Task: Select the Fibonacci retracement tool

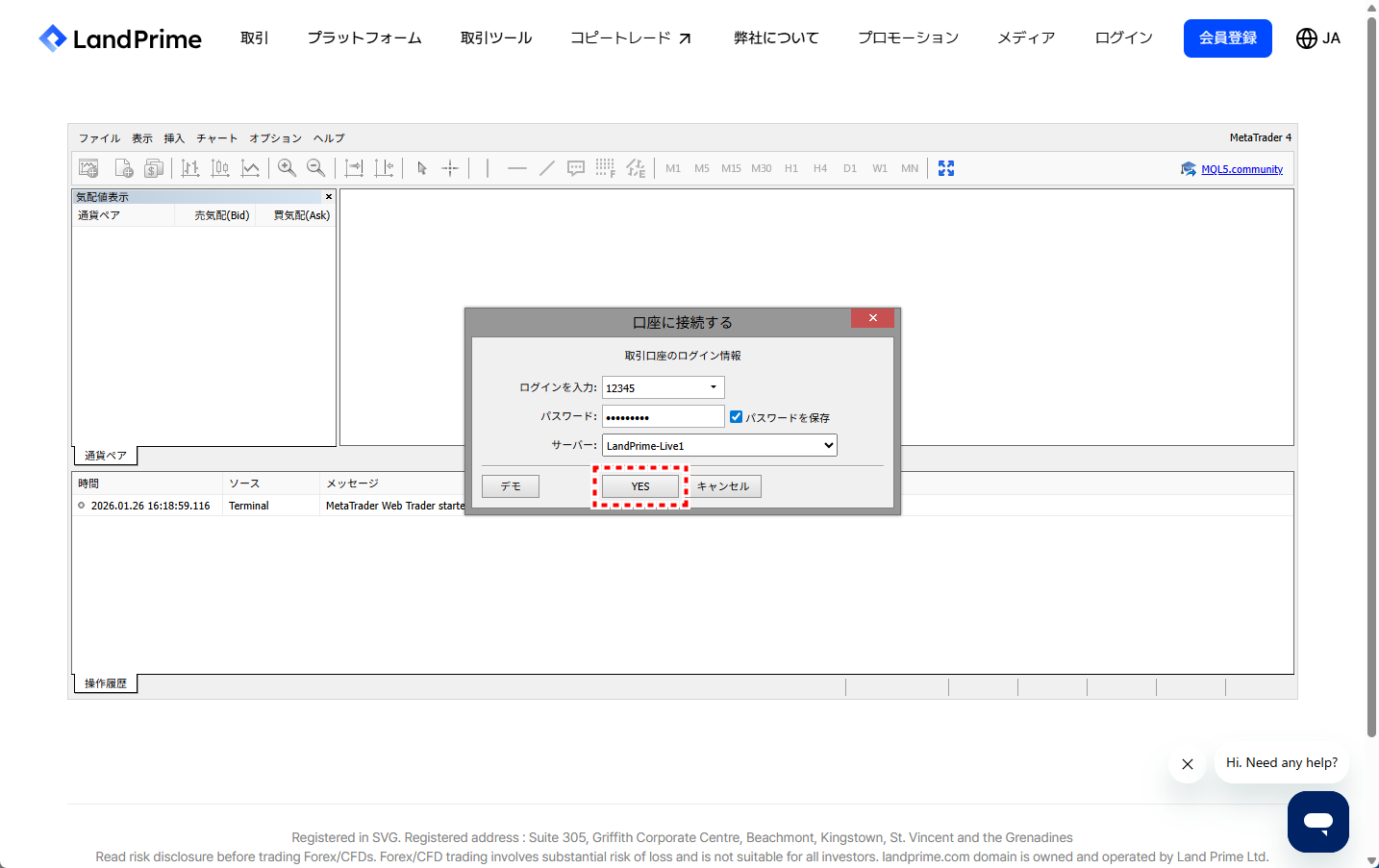Action: [x=605, y=168]
